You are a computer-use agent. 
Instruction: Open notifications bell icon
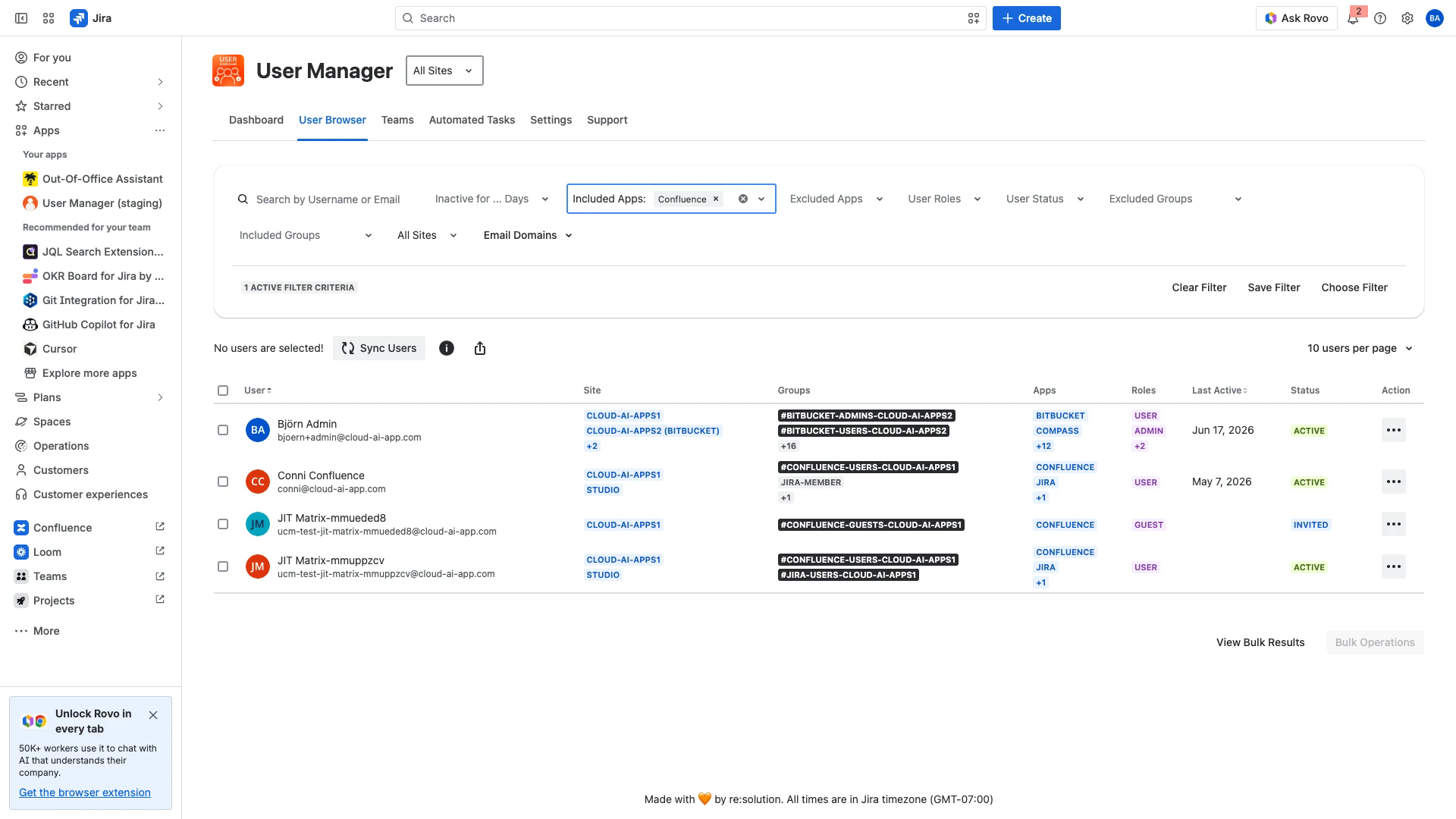1353,18
